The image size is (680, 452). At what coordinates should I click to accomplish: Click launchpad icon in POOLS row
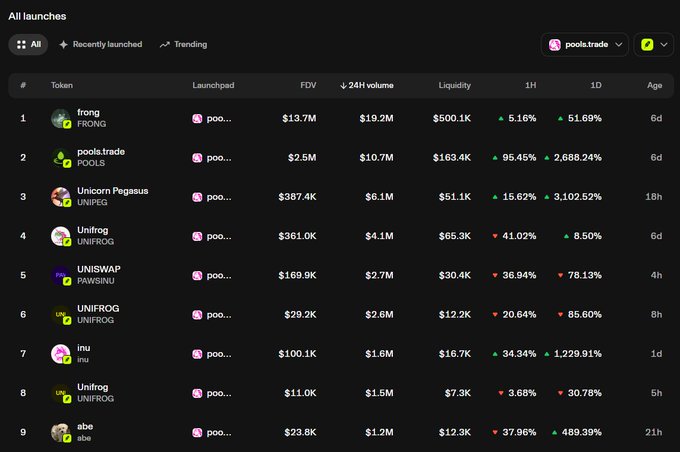(x=197, y=158)
